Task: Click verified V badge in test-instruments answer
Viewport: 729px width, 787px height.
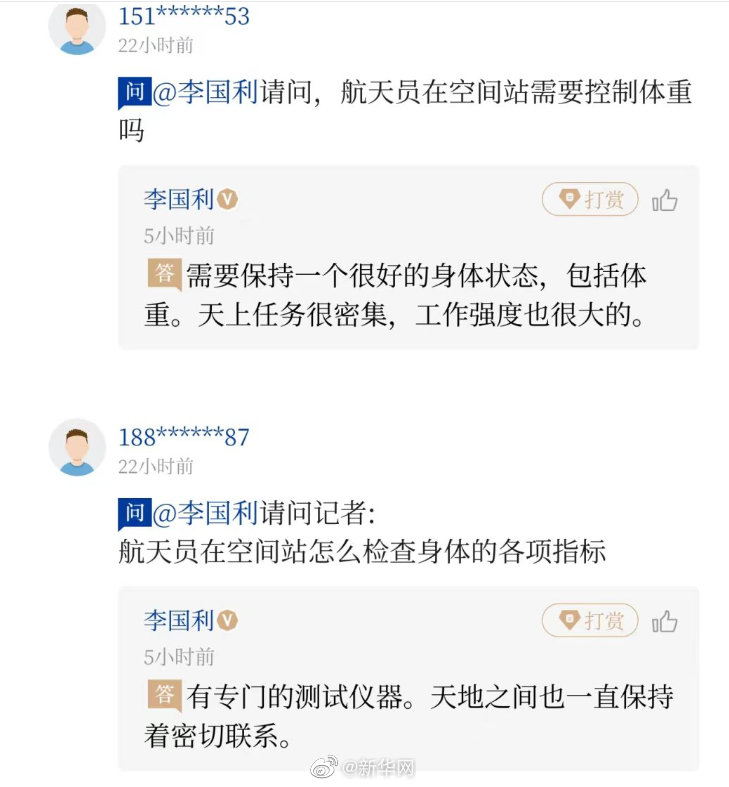Action: pyautogui.click(x=228, y=620)
